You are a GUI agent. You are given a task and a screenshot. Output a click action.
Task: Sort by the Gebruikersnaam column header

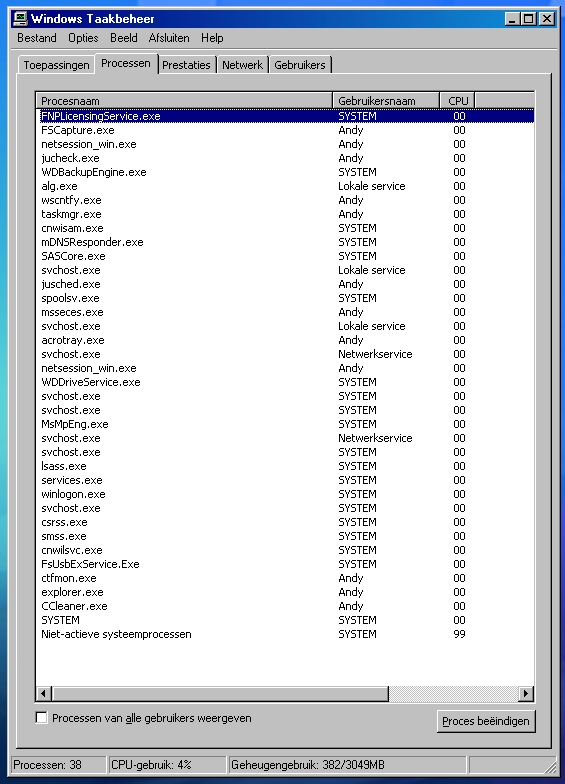pos(386,101)
